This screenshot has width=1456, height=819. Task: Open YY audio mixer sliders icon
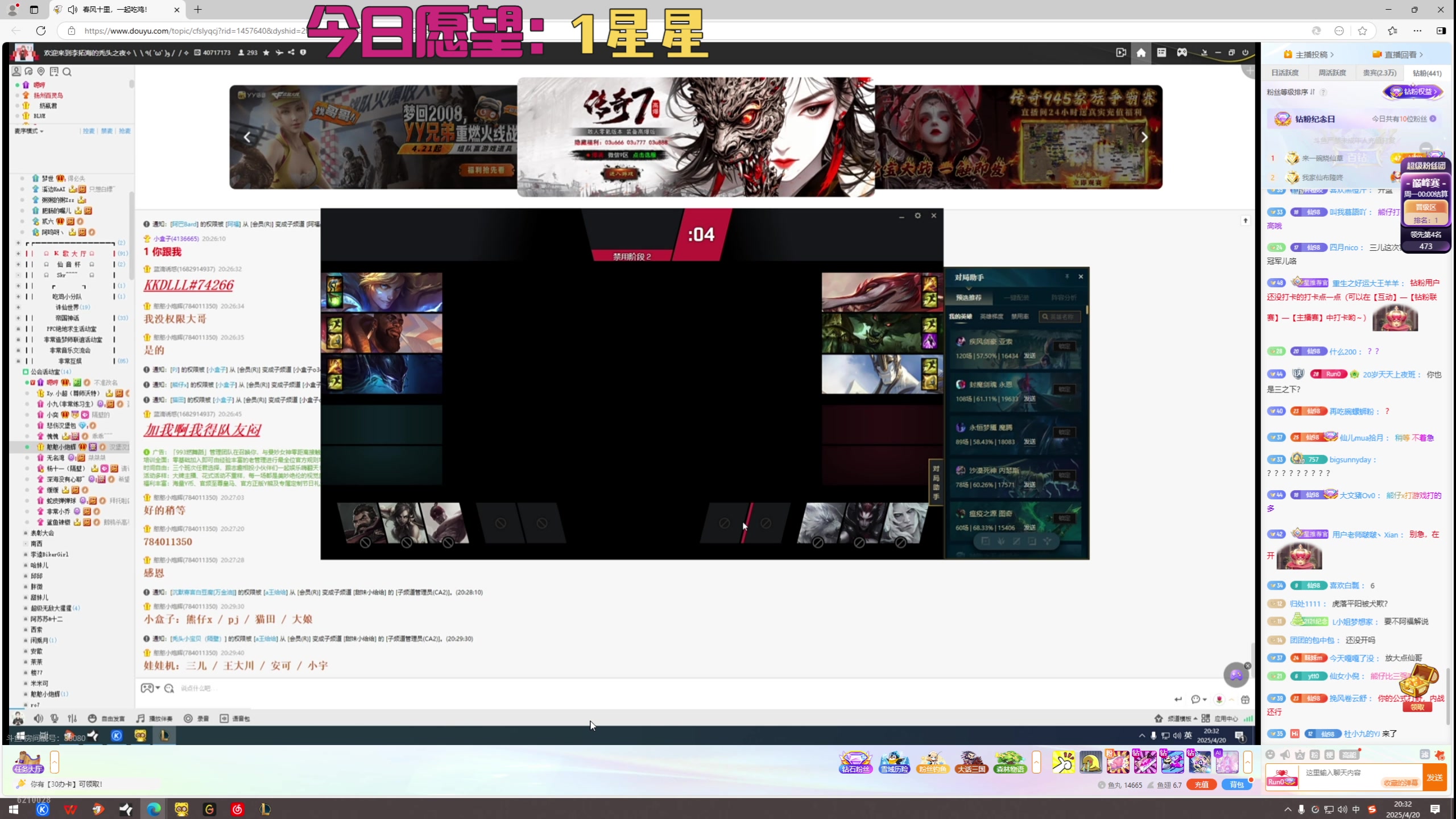pyautogui.click(x=72, y=718)
